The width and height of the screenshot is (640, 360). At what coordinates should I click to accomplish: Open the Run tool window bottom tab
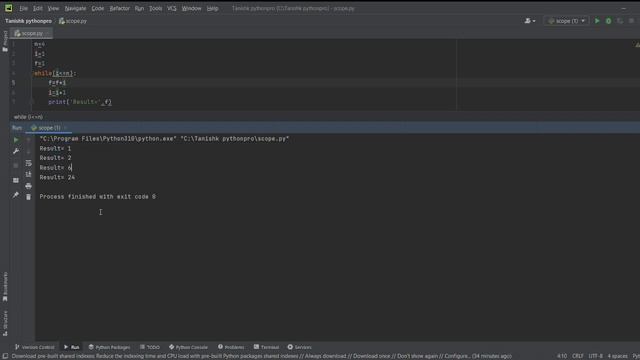71,347
